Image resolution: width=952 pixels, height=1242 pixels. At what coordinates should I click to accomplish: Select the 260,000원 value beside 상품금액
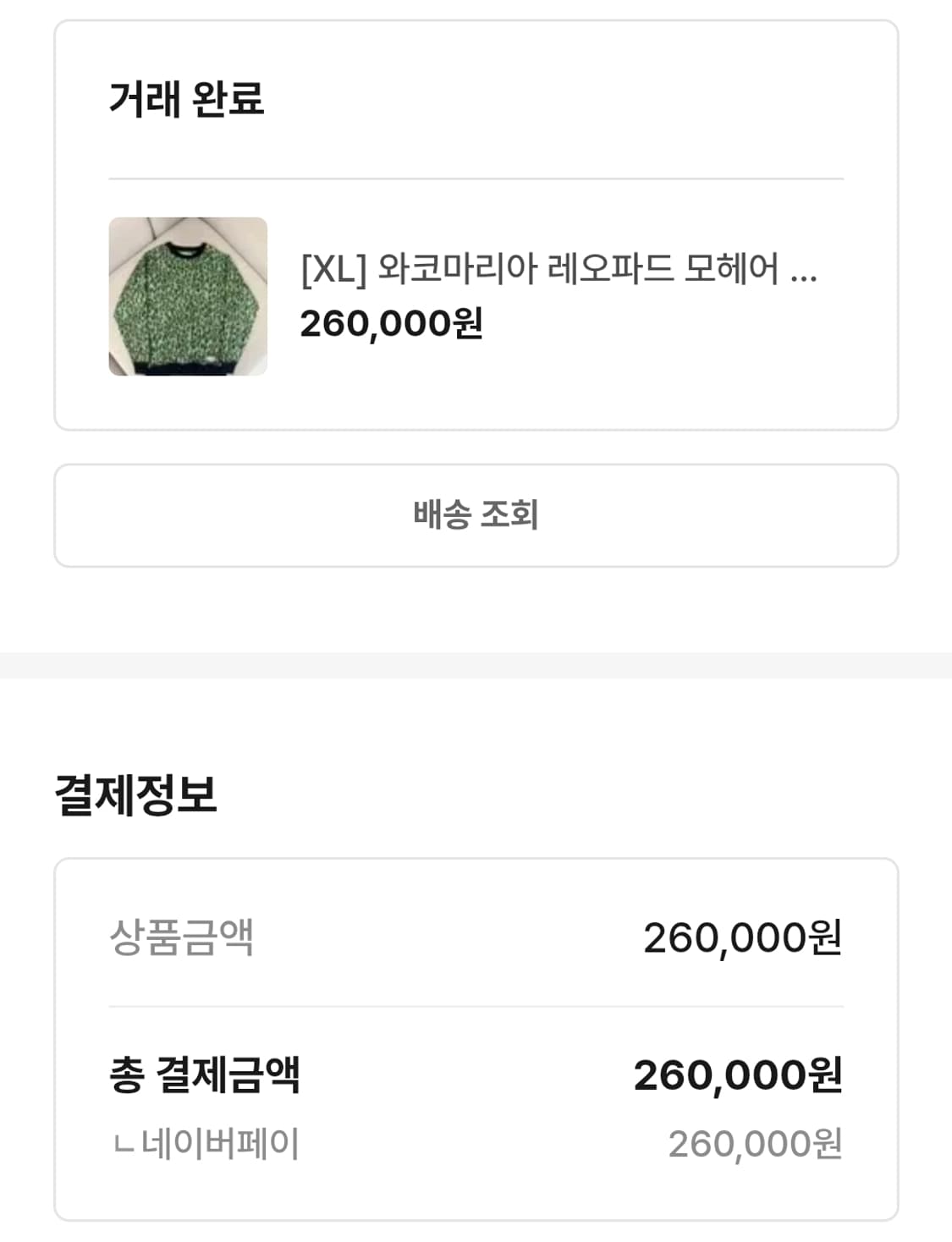742,937
